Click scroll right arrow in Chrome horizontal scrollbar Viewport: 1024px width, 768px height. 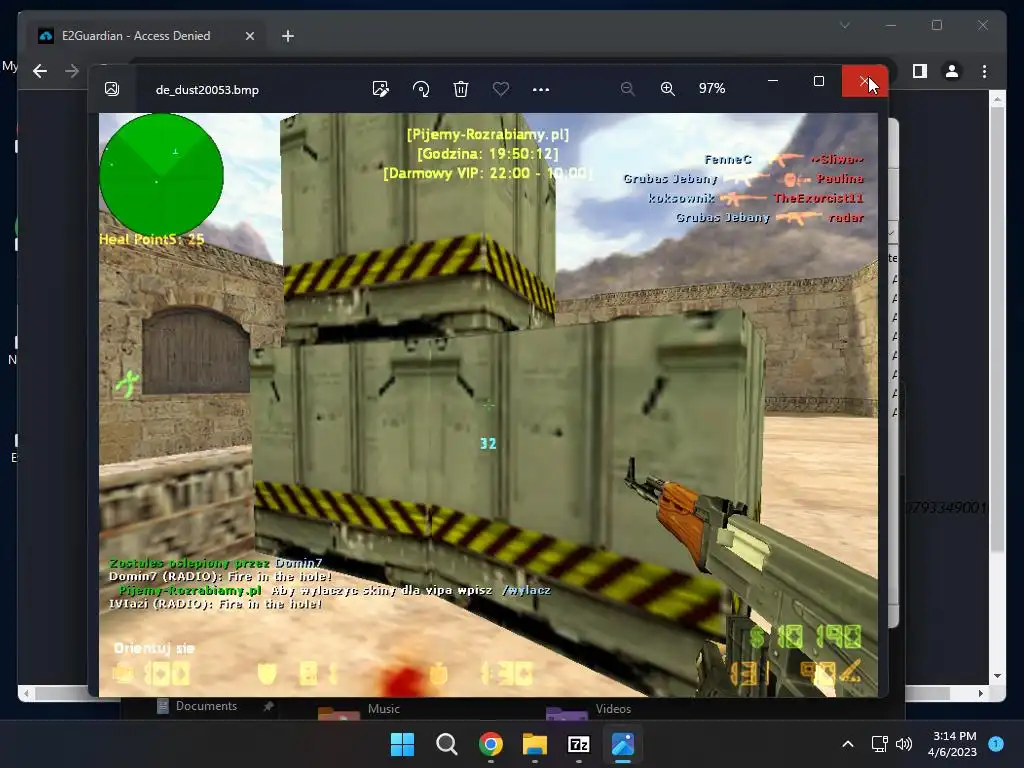pos(980,694)
